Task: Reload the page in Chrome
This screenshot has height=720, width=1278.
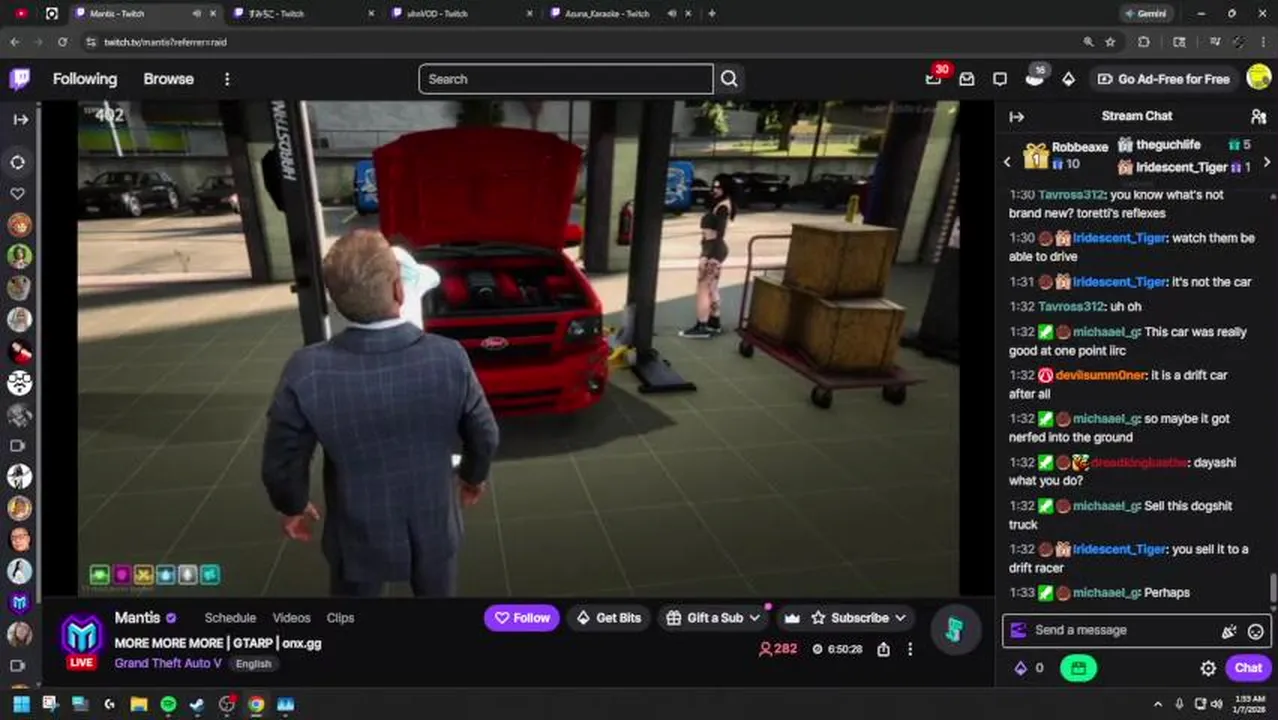Action: [62, 42]
